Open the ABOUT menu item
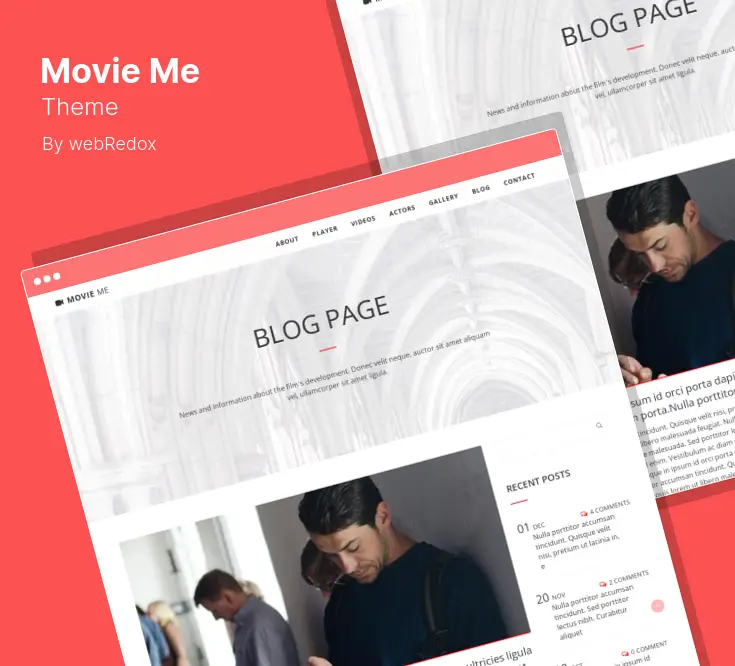The height and width of the screenshot is (666, 735). click(287, 241)
